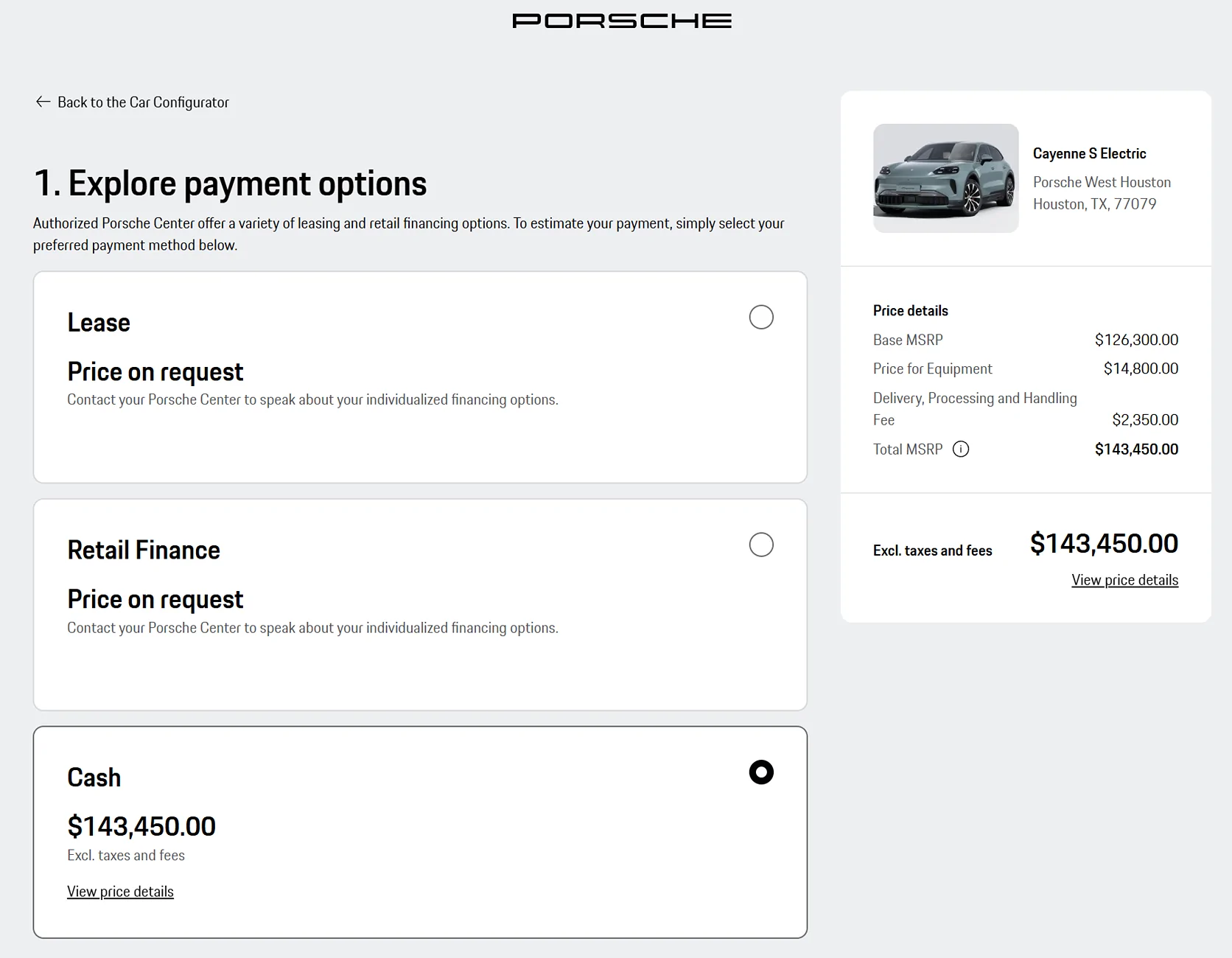The image size is (1232, 958).
Task: Click the Base MSRP label
Action: pyautogui.click(x=908, y=340)
